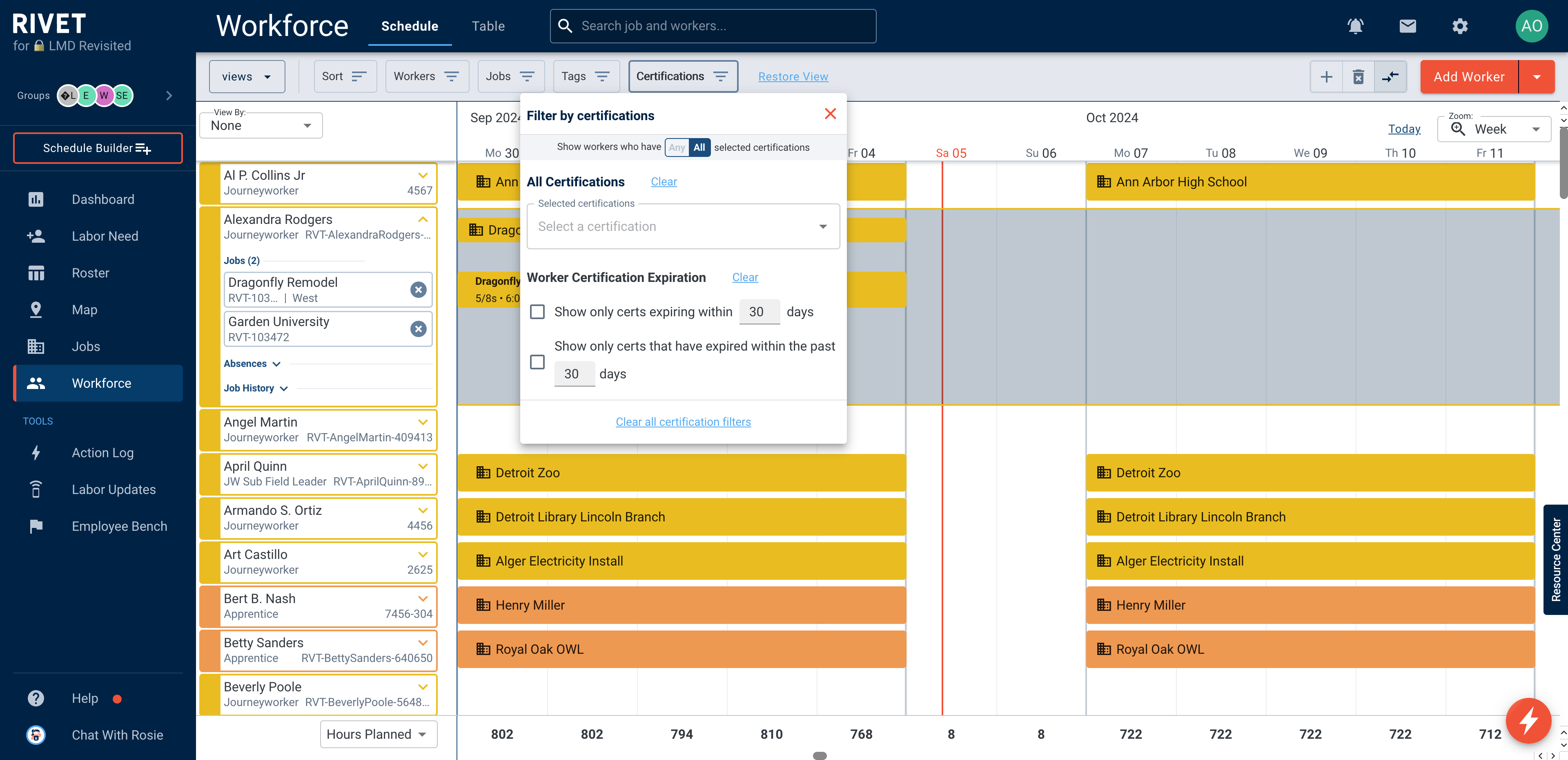Open the Select a certification dropdown
The image size is (1568, 760).
[683, 226]
